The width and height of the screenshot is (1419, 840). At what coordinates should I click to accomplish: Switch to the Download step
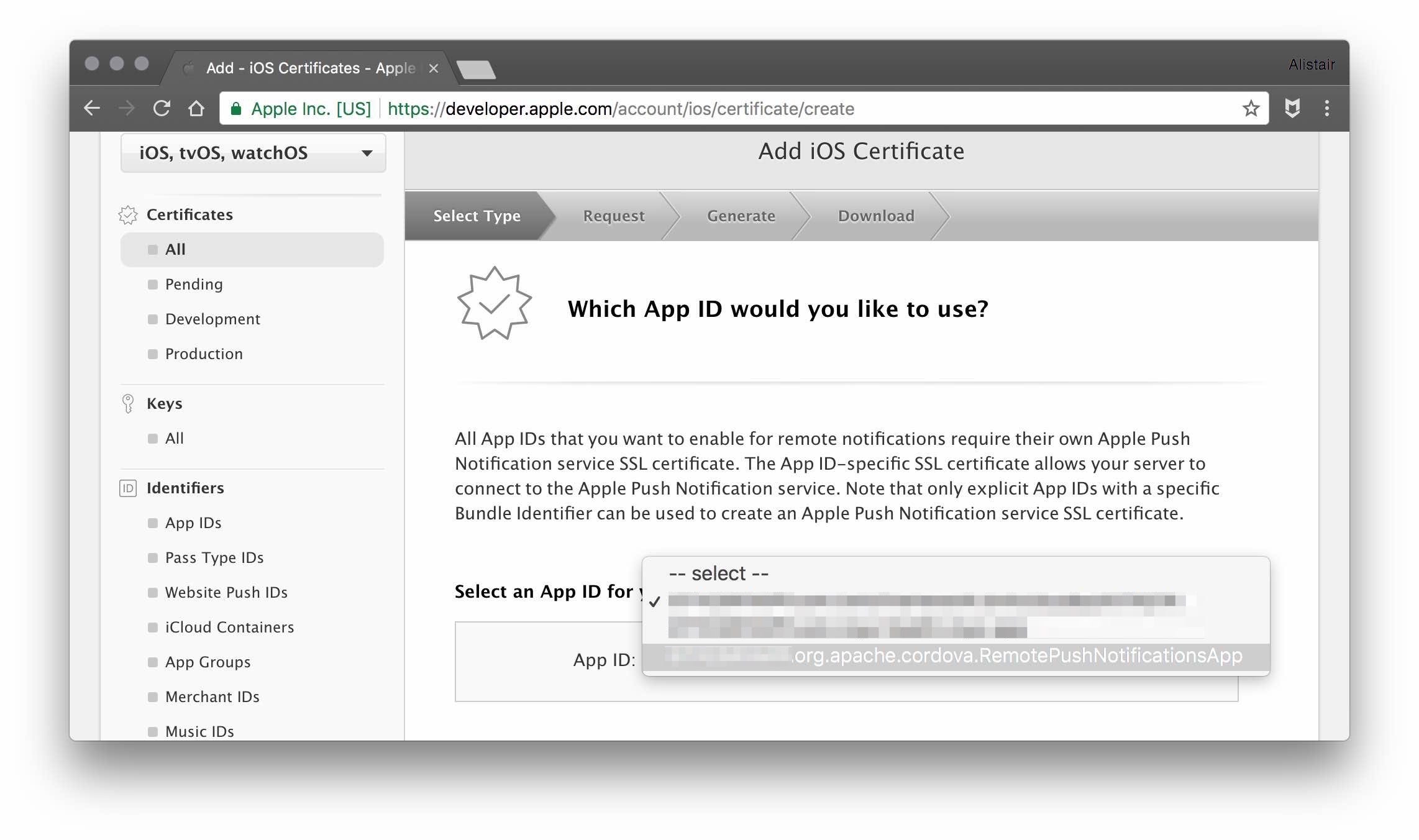click(x=876, y=216)
